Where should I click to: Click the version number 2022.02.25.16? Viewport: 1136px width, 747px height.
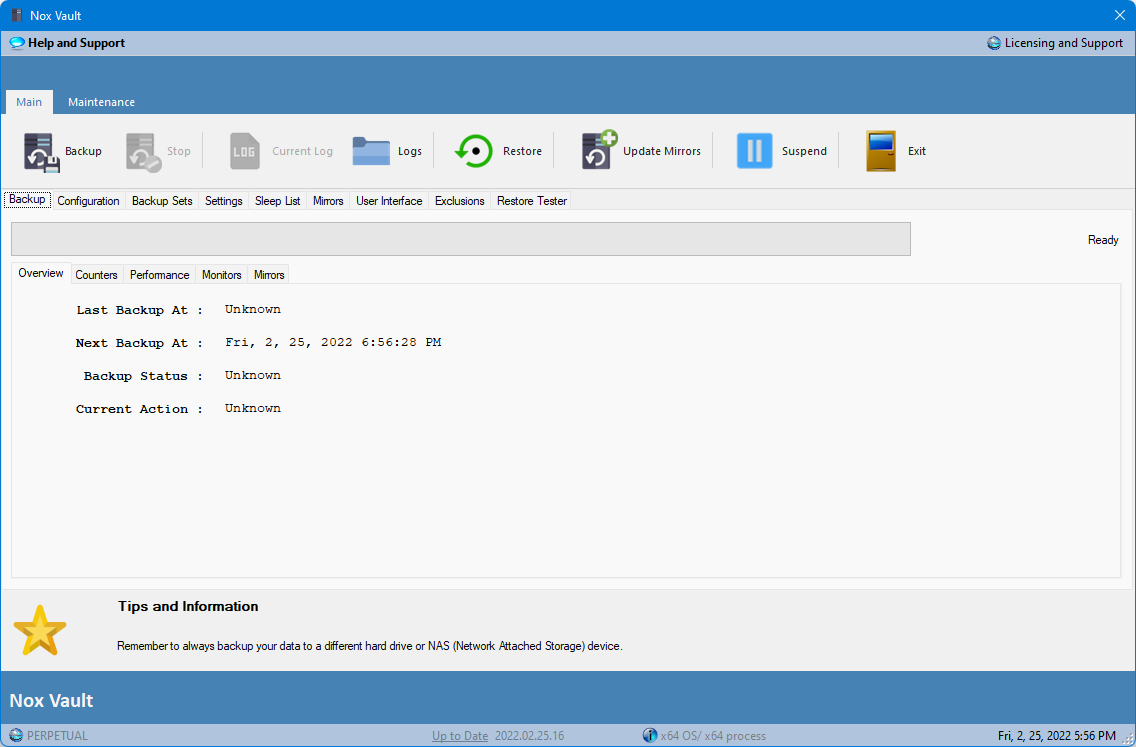(x=530, y=735)
